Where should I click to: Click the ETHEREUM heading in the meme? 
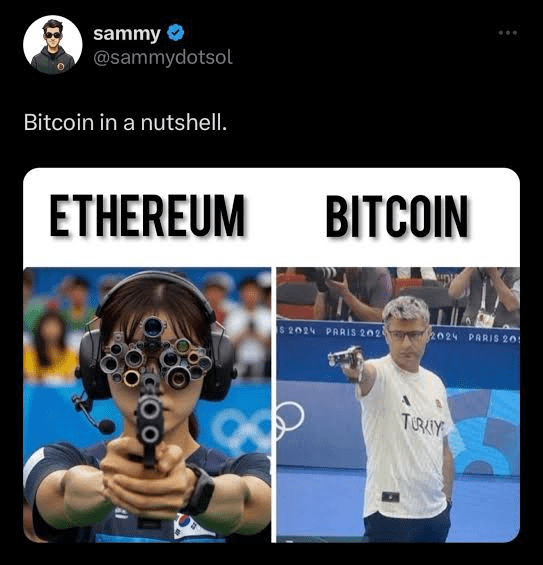point(147,215)
